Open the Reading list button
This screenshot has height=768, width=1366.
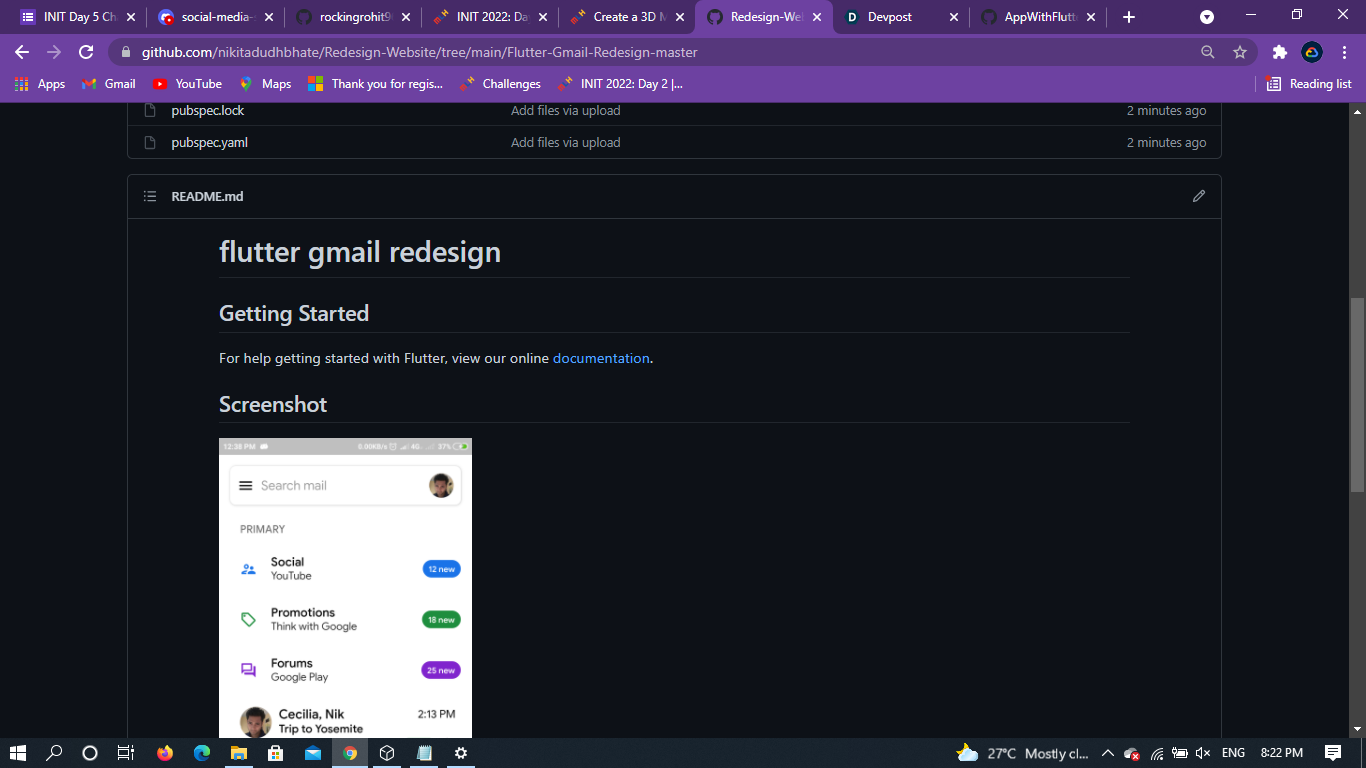[1309, 84]
